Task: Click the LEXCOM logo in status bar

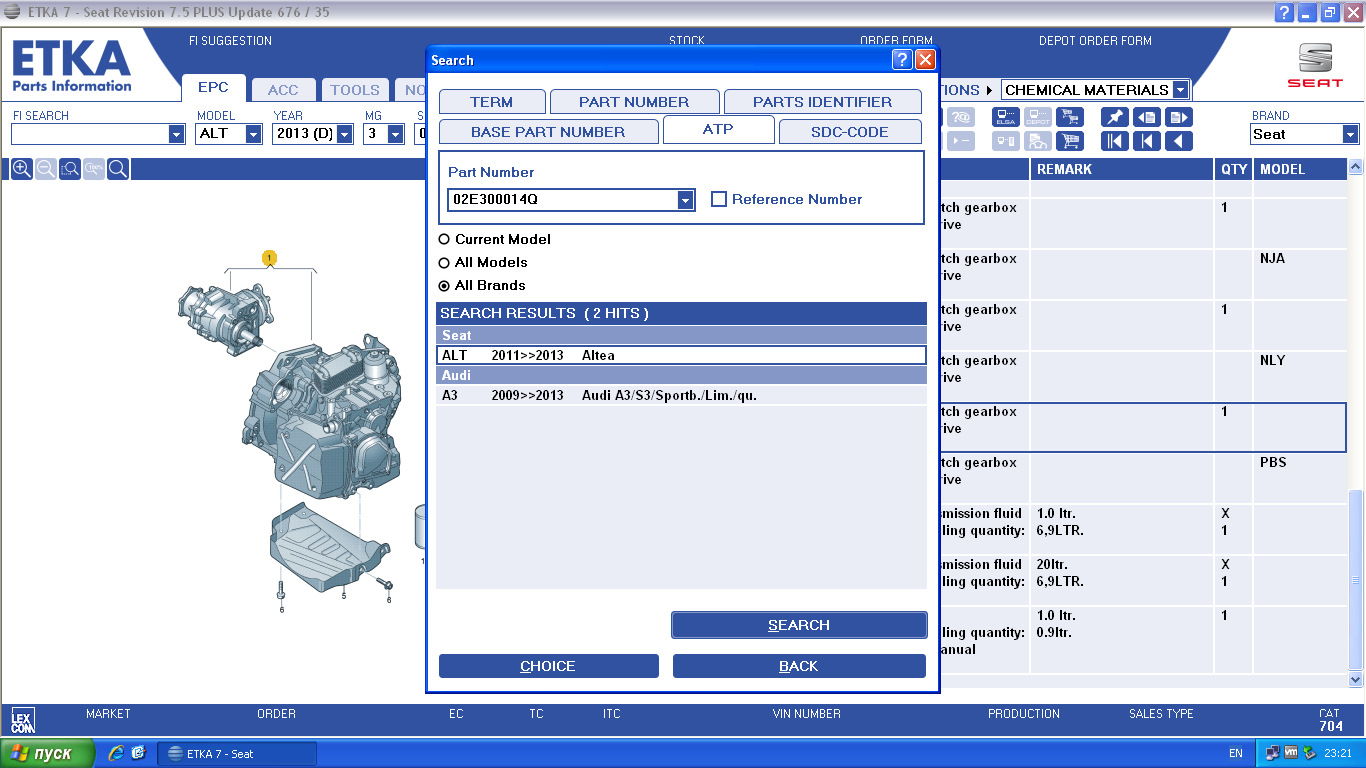Action: pyautogui.click(x=22, y=721)
